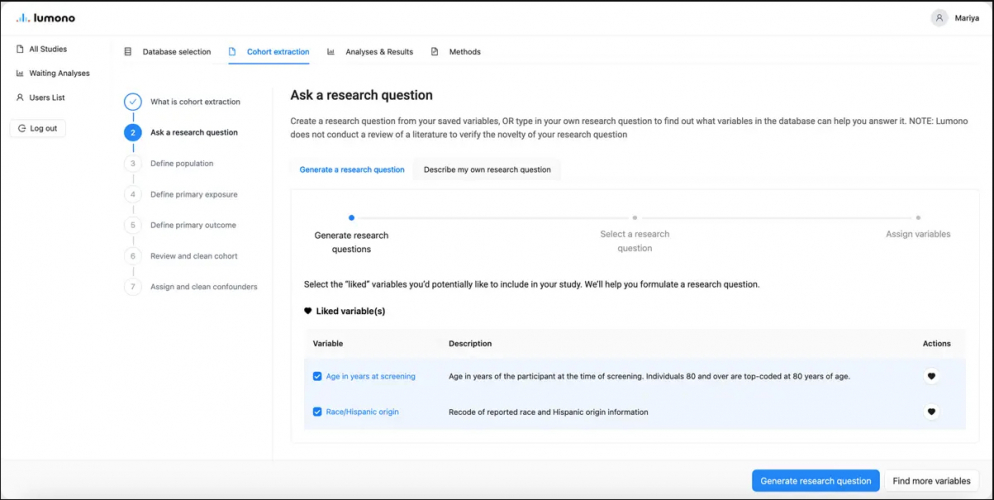Click the Variable column header
994x500 pixels.
328,343
